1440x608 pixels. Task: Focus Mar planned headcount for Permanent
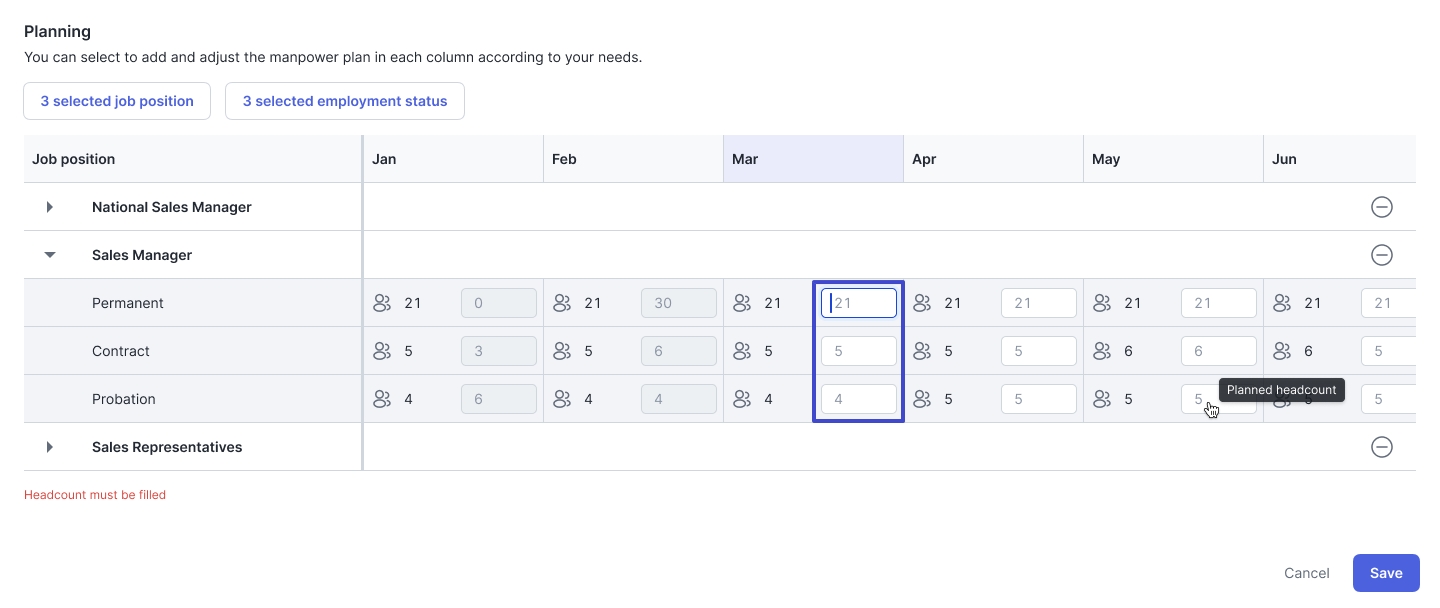(x=859, y=303)
